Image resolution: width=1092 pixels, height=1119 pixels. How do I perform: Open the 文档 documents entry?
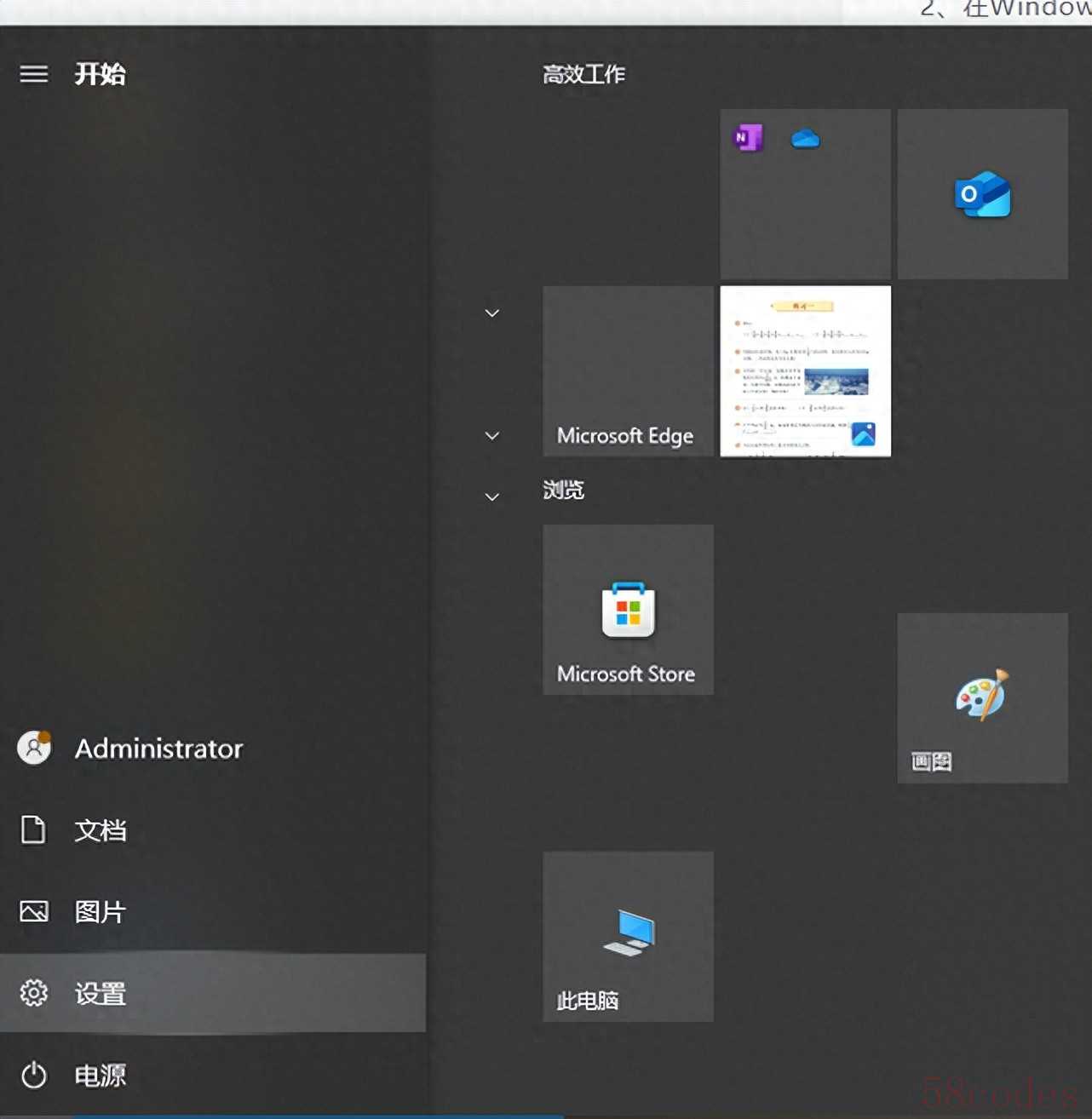pos(213,829)
